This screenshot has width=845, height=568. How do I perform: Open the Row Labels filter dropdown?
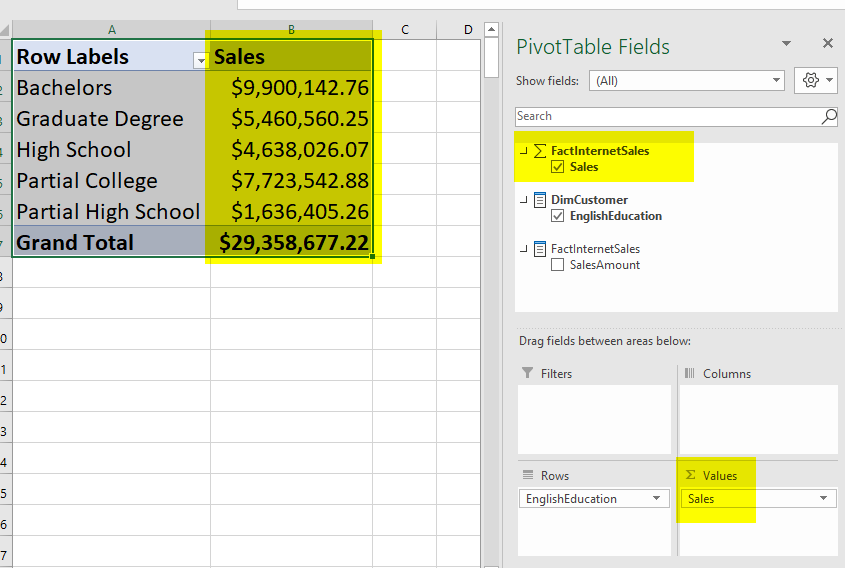[x=200, y=60]
